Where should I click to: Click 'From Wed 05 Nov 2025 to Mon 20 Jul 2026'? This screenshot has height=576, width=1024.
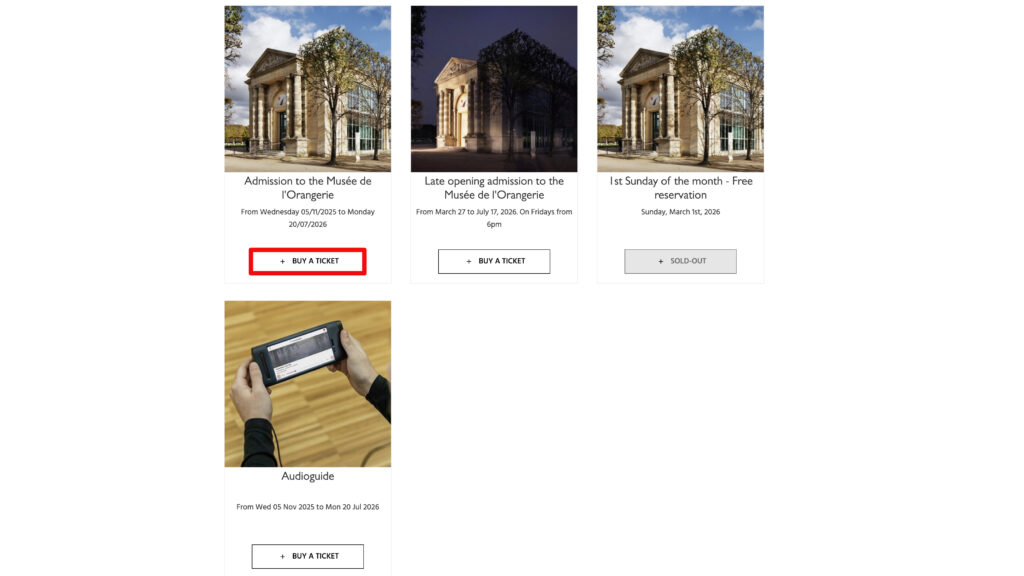[308, 507]
